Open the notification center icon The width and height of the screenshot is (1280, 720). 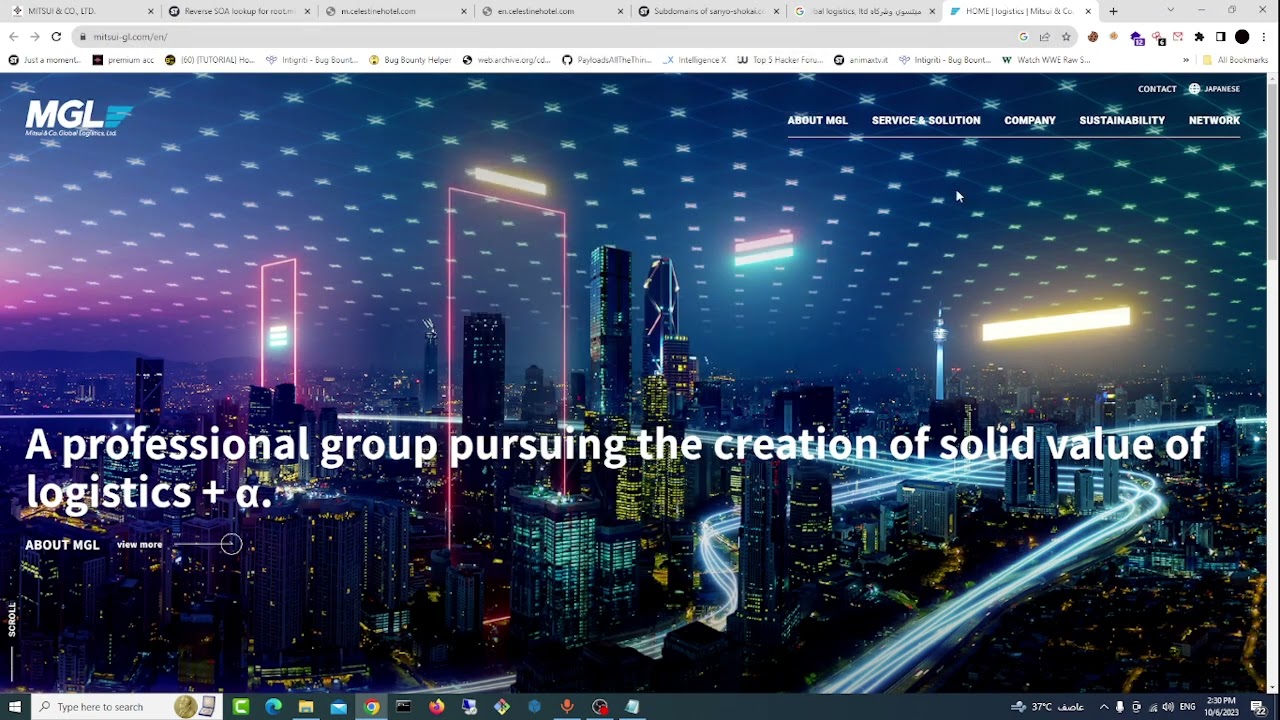1258,707
